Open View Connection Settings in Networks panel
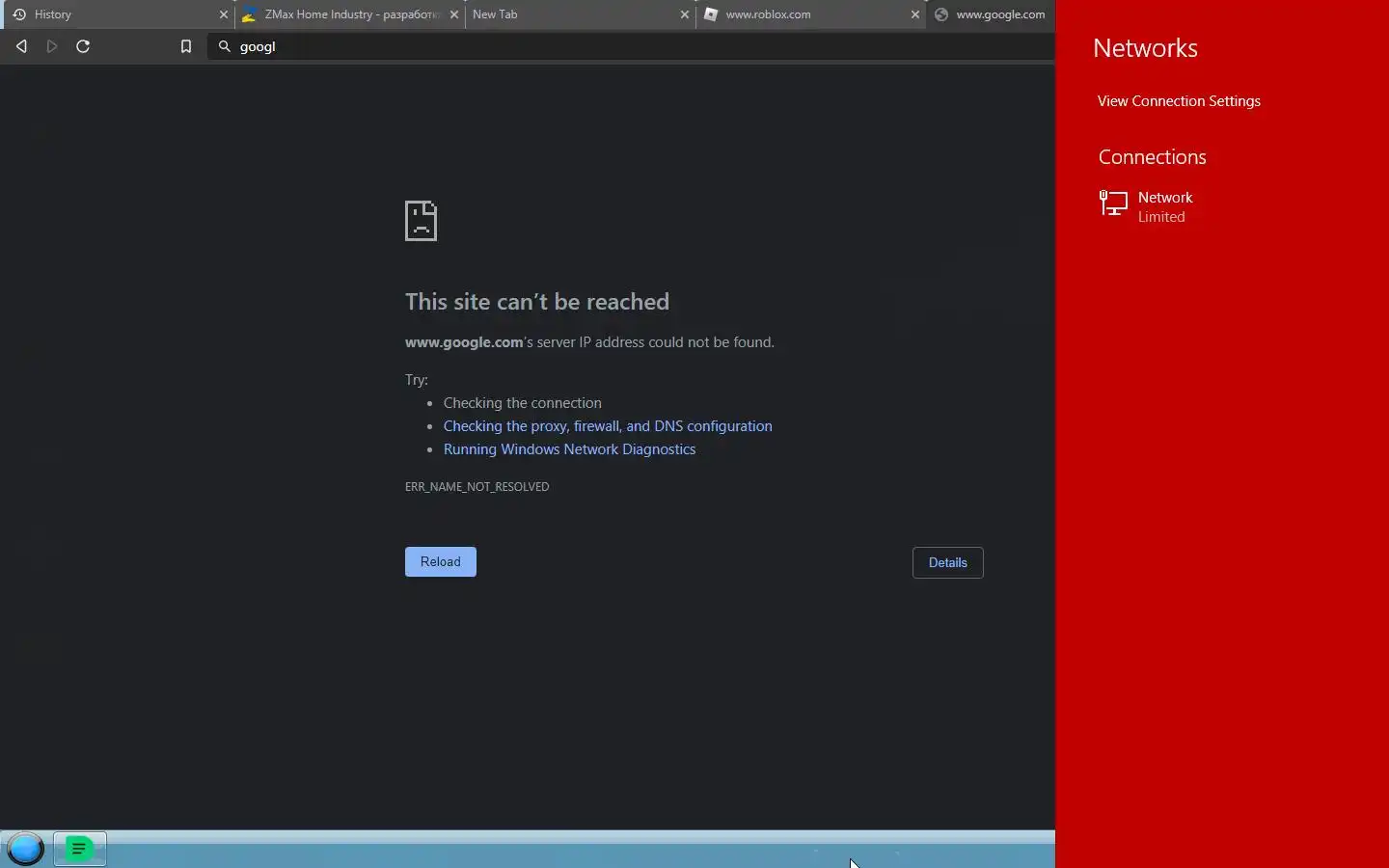Viewport: 1389px width, 868px height. point(1179,101)
